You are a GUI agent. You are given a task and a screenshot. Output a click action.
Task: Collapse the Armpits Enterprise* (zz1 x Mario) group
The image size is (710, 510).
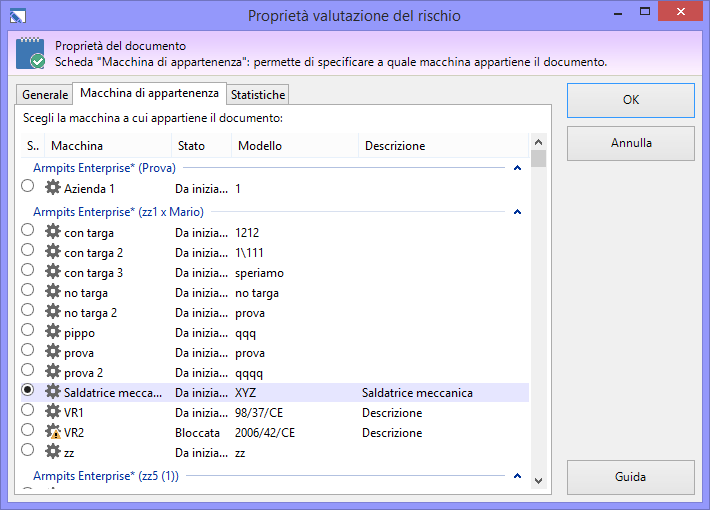coord(517,212)
